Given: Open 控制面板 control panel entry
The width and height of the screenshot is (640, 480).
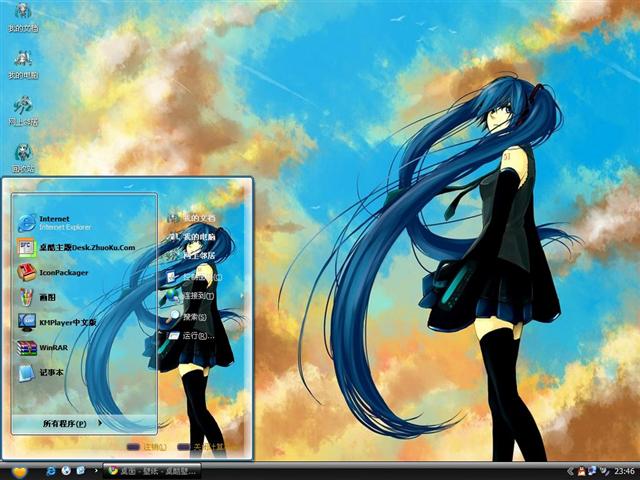Looking at the screenshot, I should point(195,277).
